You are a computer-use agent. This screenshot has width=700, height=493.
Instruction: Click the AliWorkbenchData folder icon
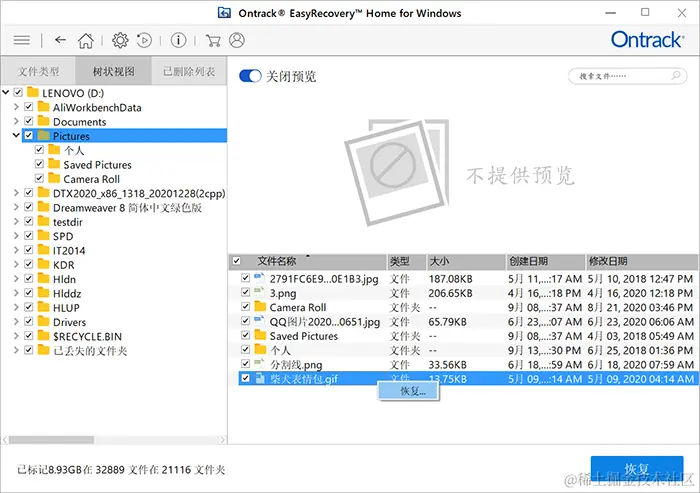pyautogui.click(x=43, y=107)
